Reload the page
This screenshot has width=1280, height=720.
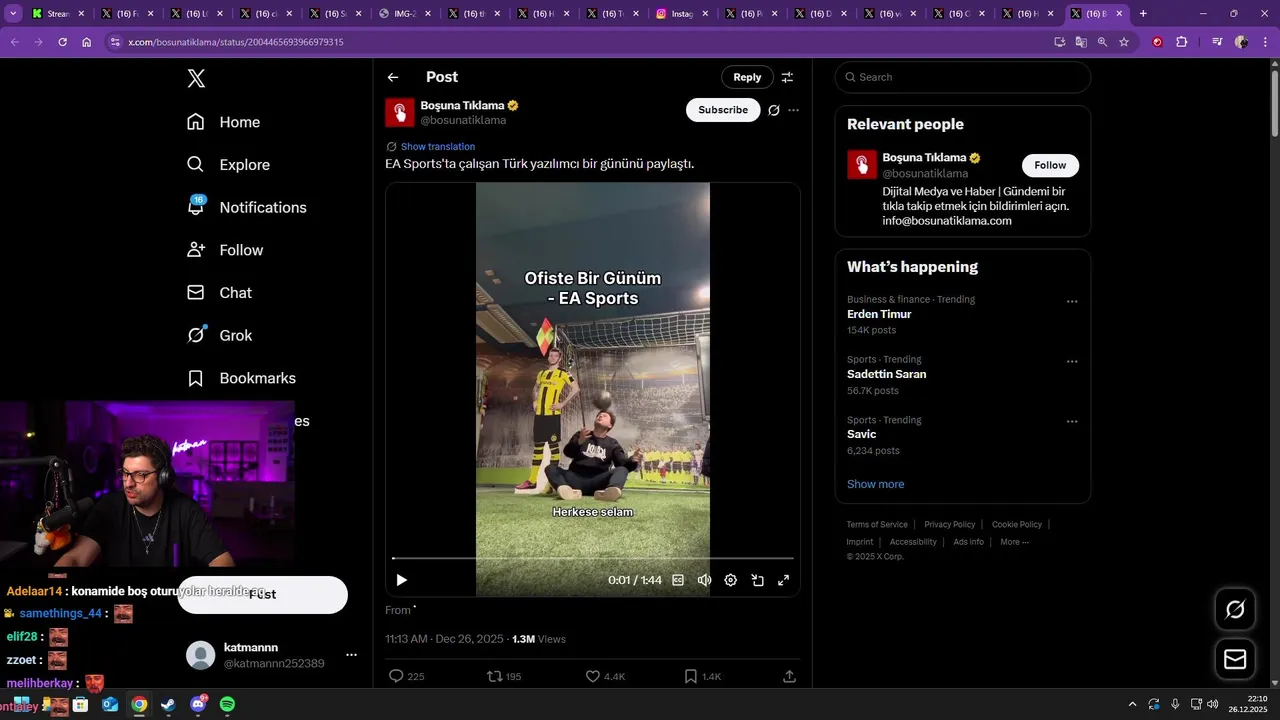pos(62,42)
